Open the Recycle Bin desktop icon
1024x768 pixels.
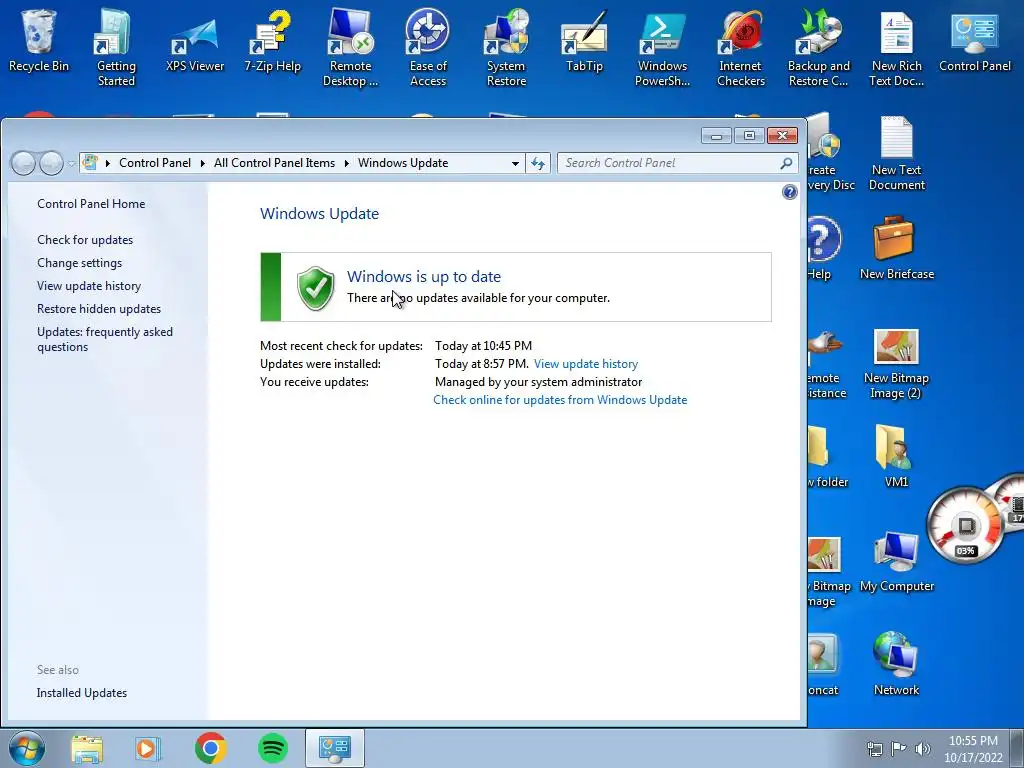(x=39, y=39)
